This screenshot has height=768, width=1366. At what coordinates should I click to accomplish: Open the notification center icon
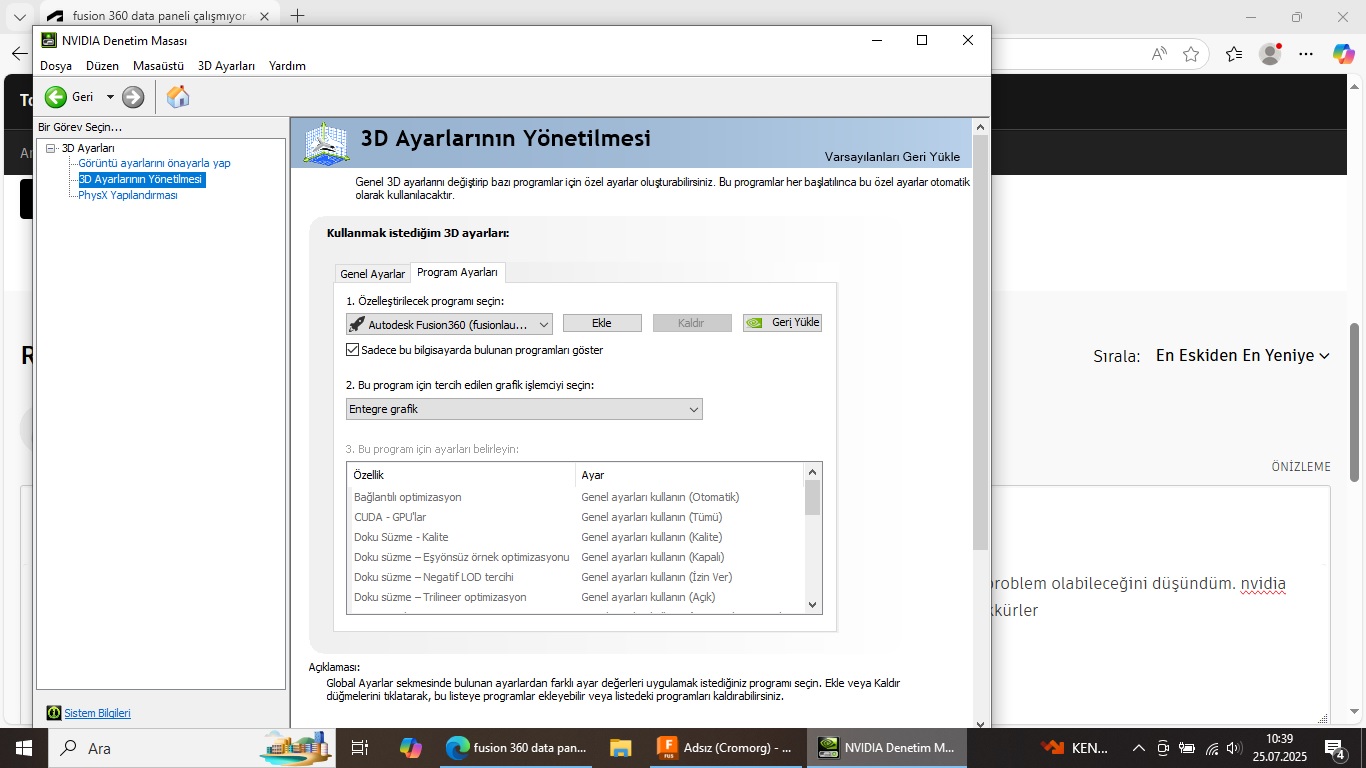point(1335,748)
